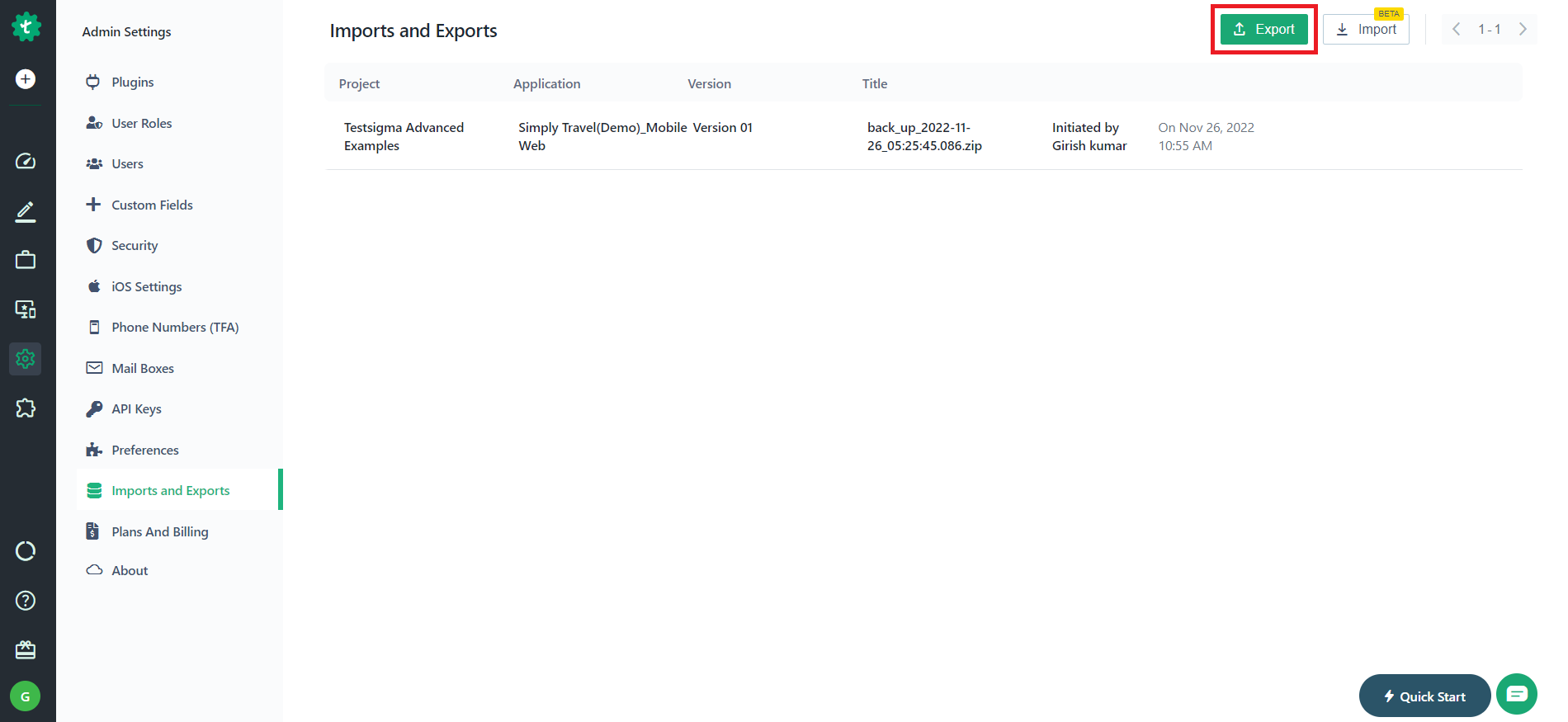Screen dimensions: 1568x722
Task: Open the user avatar G
Action: click(x=26, y=696)
